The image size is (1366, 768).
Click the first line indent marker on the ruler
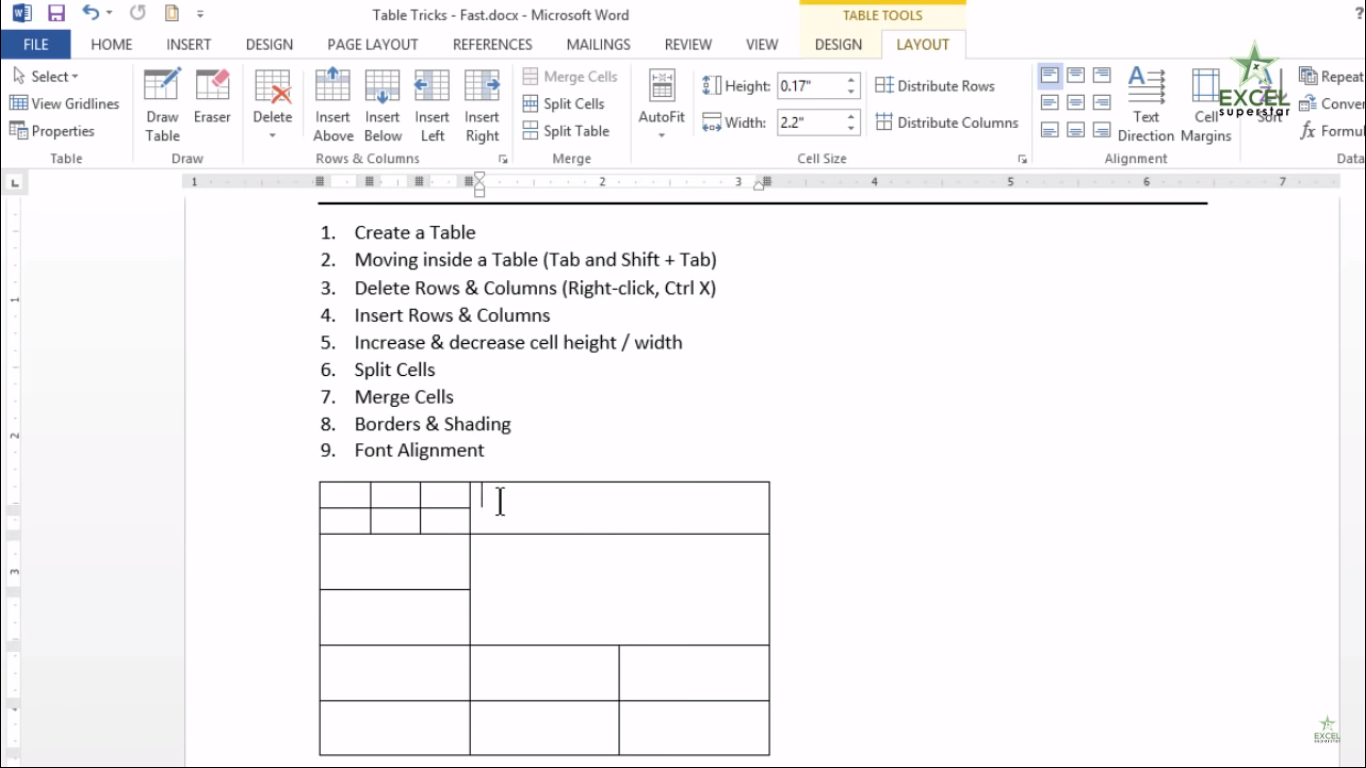pyautogui.click(x=479, y=177)
